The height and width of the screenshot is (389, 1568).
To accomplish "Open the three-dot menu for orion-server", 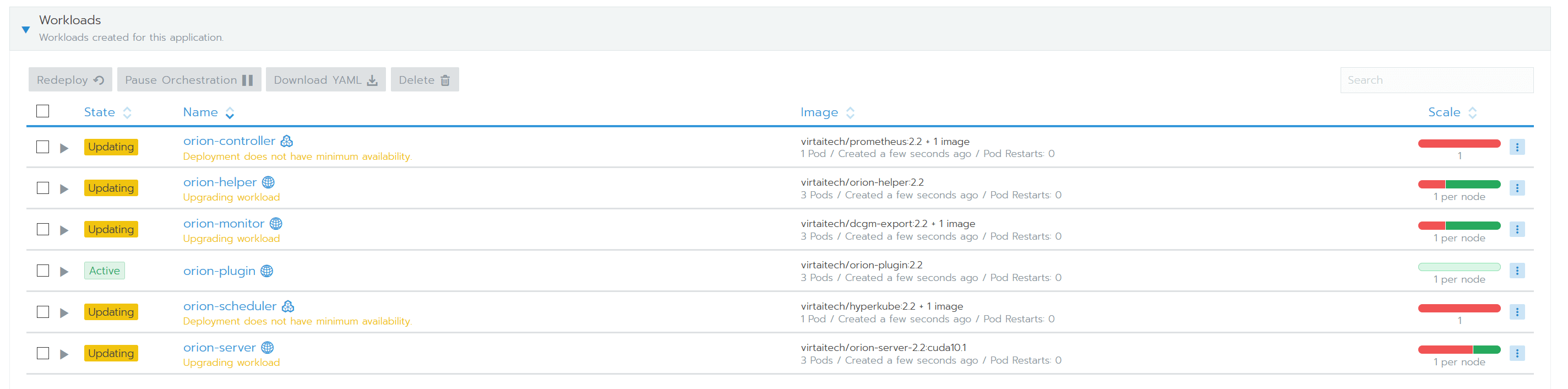I will (1516, 353).
